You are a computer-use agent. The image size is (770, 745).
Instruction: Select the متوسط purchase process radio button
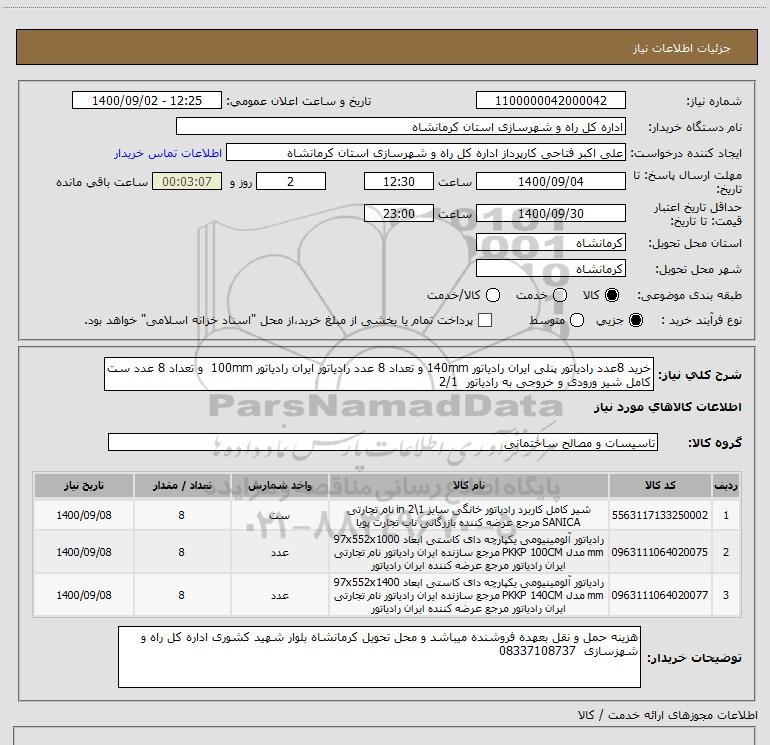pos(577,320)
